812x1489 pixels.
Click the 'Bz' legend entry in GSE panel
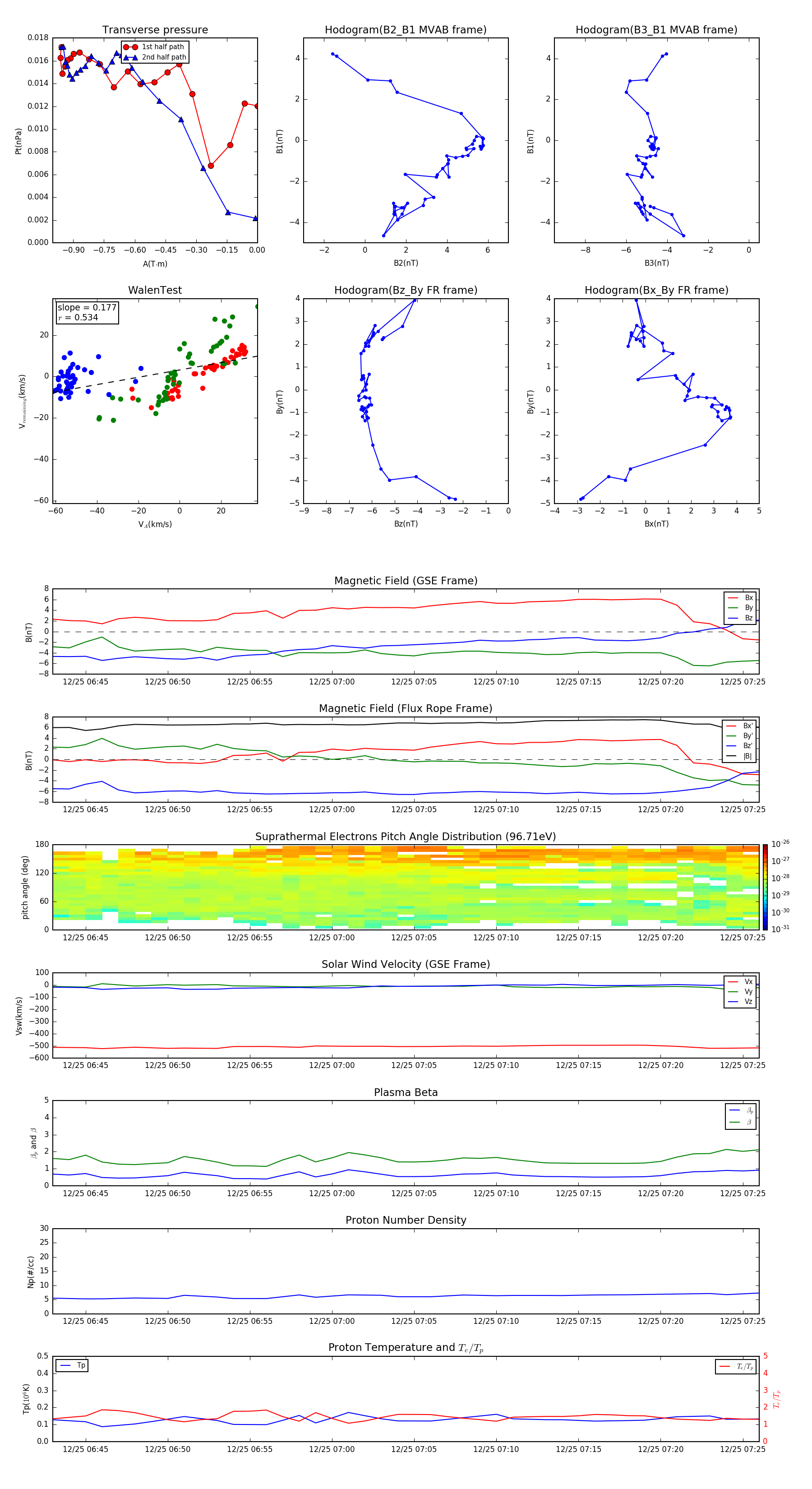pyautogui.click(x=740, y=618)
